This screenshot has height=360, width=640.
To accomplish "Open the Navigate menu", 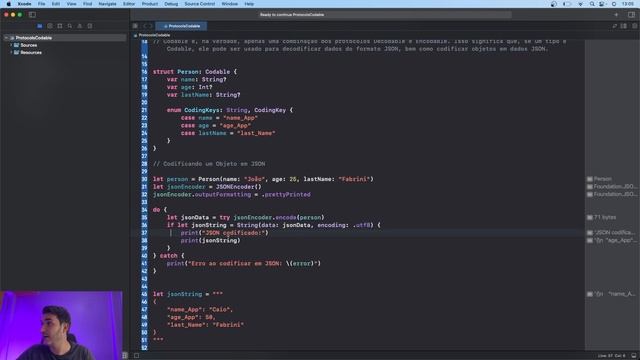I will [107, 4].
